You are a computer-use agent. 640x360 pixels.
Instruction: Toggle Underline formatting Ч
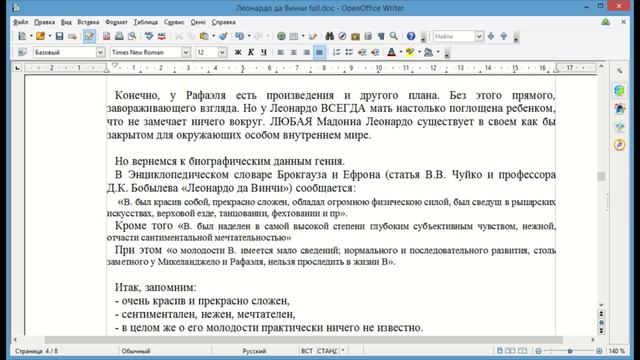(264, 52)
